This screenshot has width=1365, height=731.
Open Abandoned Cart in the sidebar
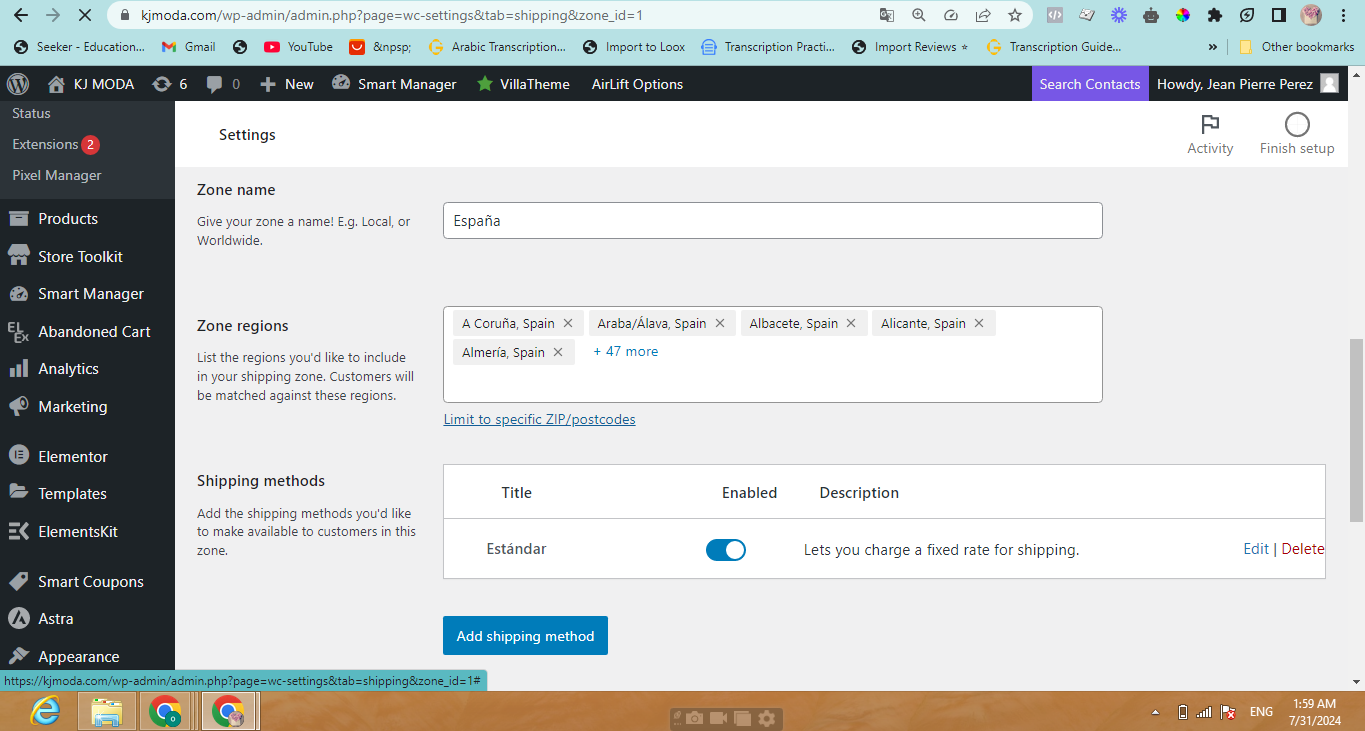94,331
